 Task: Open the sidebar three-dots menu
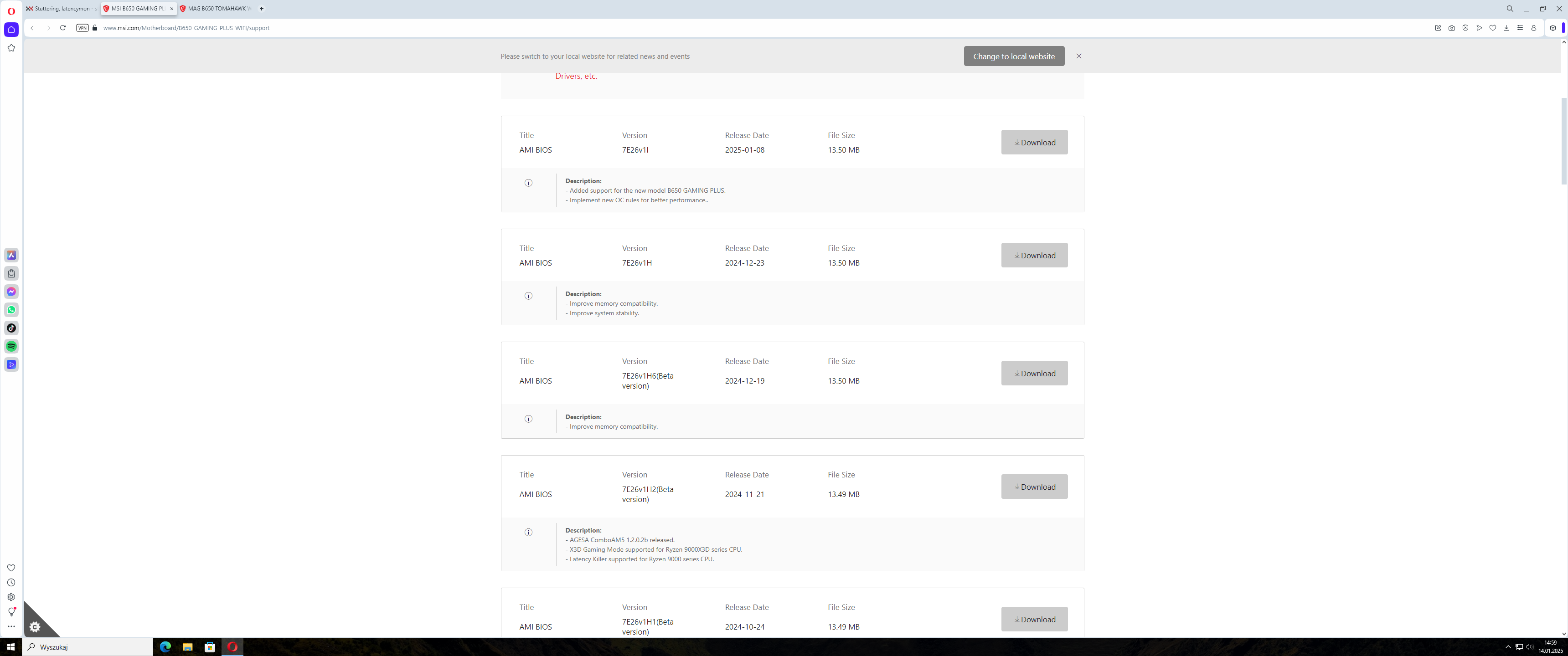point(11,626)
